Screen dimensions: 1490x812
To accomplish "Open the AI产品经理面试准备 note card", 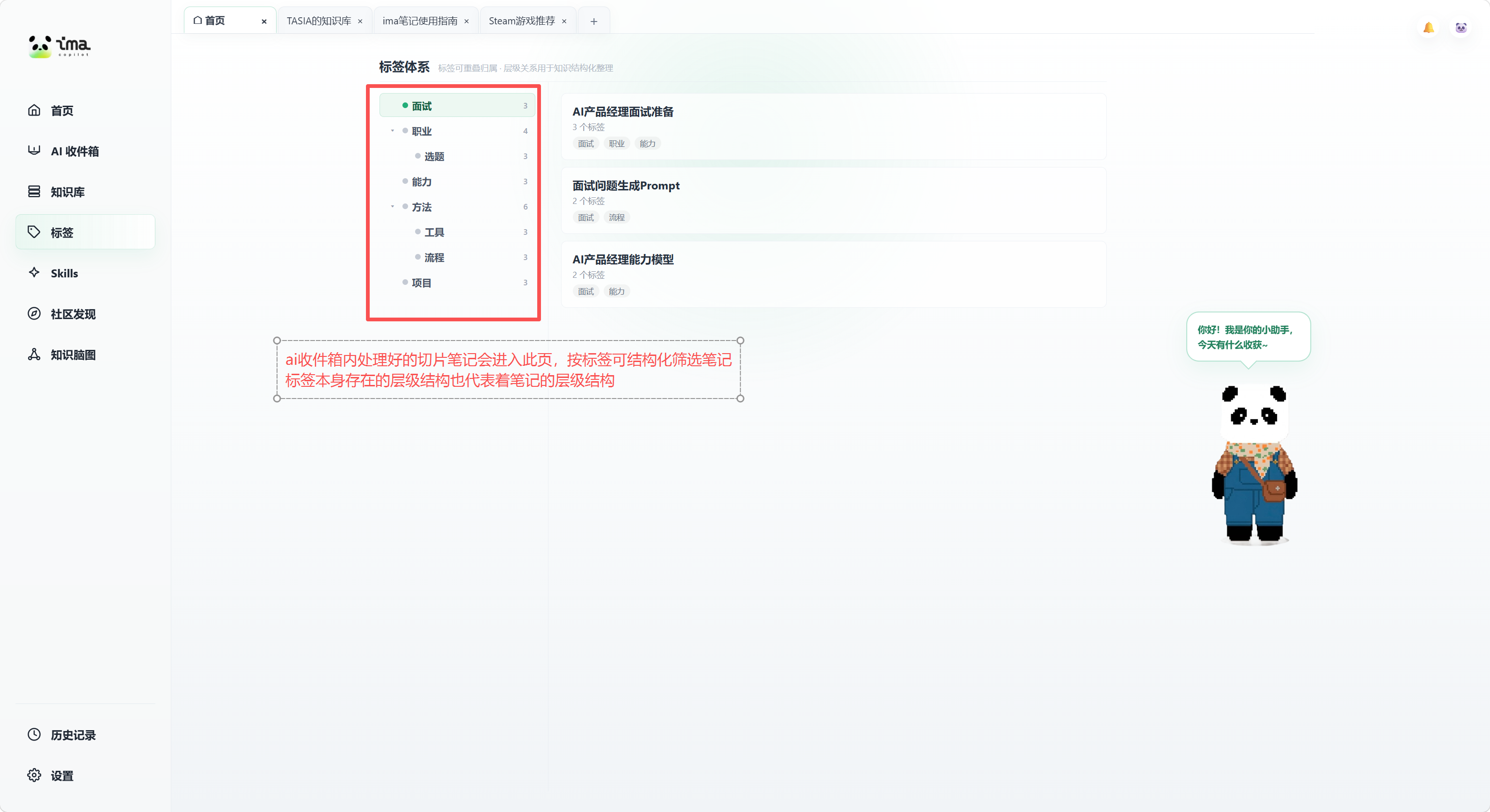I will click(833, 127).
